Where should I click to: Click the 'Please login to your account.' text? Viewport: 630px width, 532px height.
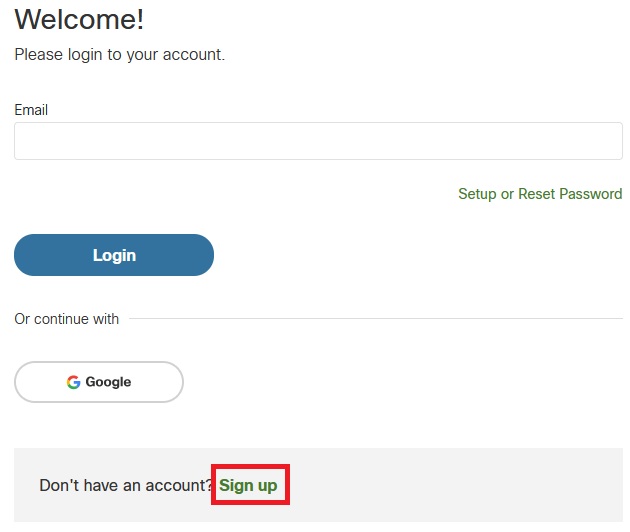[119, 55]
